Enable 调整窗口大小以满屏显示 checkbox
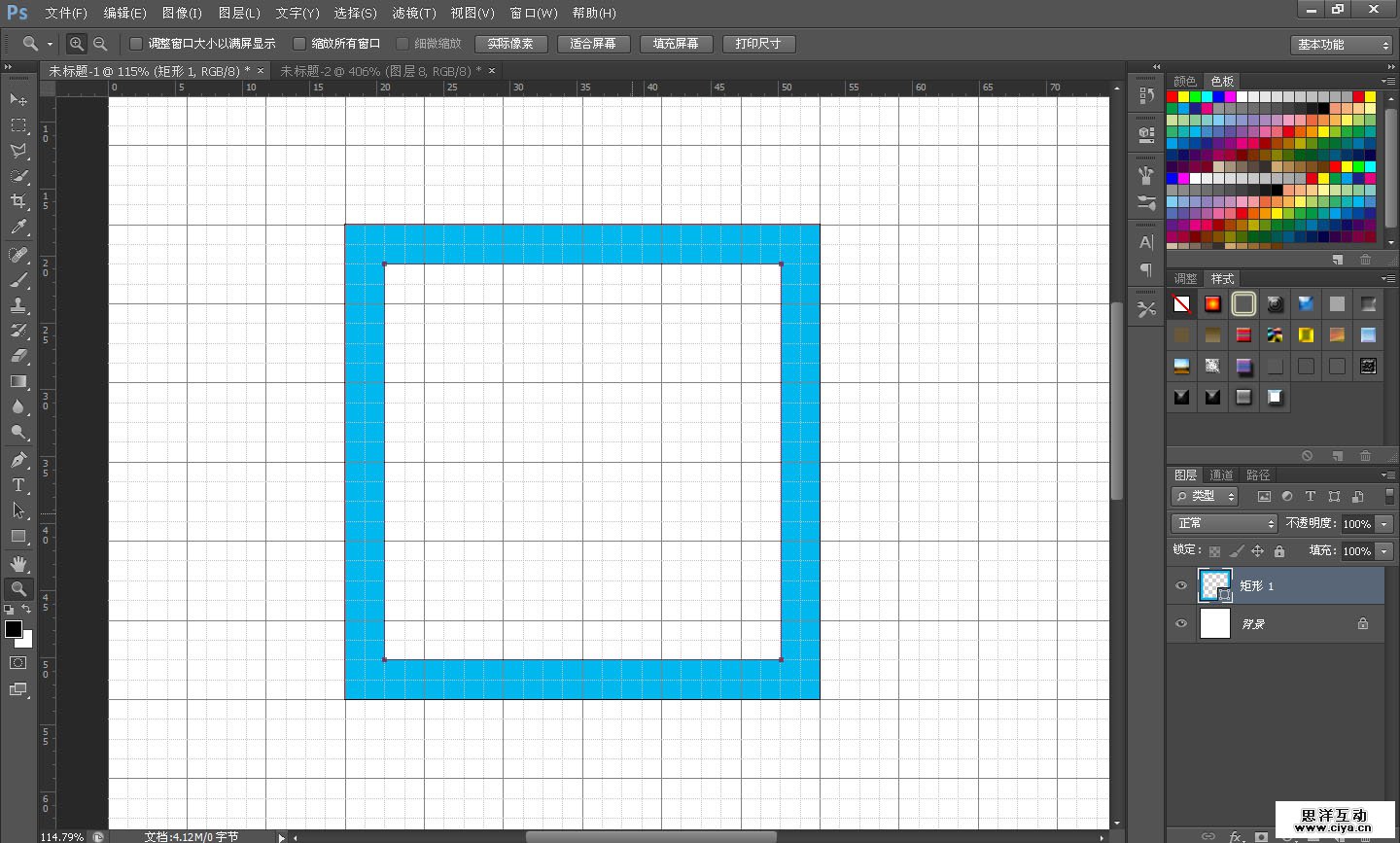Image resolution: width=1400 pixels, height=843 pixels. pos(136,44)
